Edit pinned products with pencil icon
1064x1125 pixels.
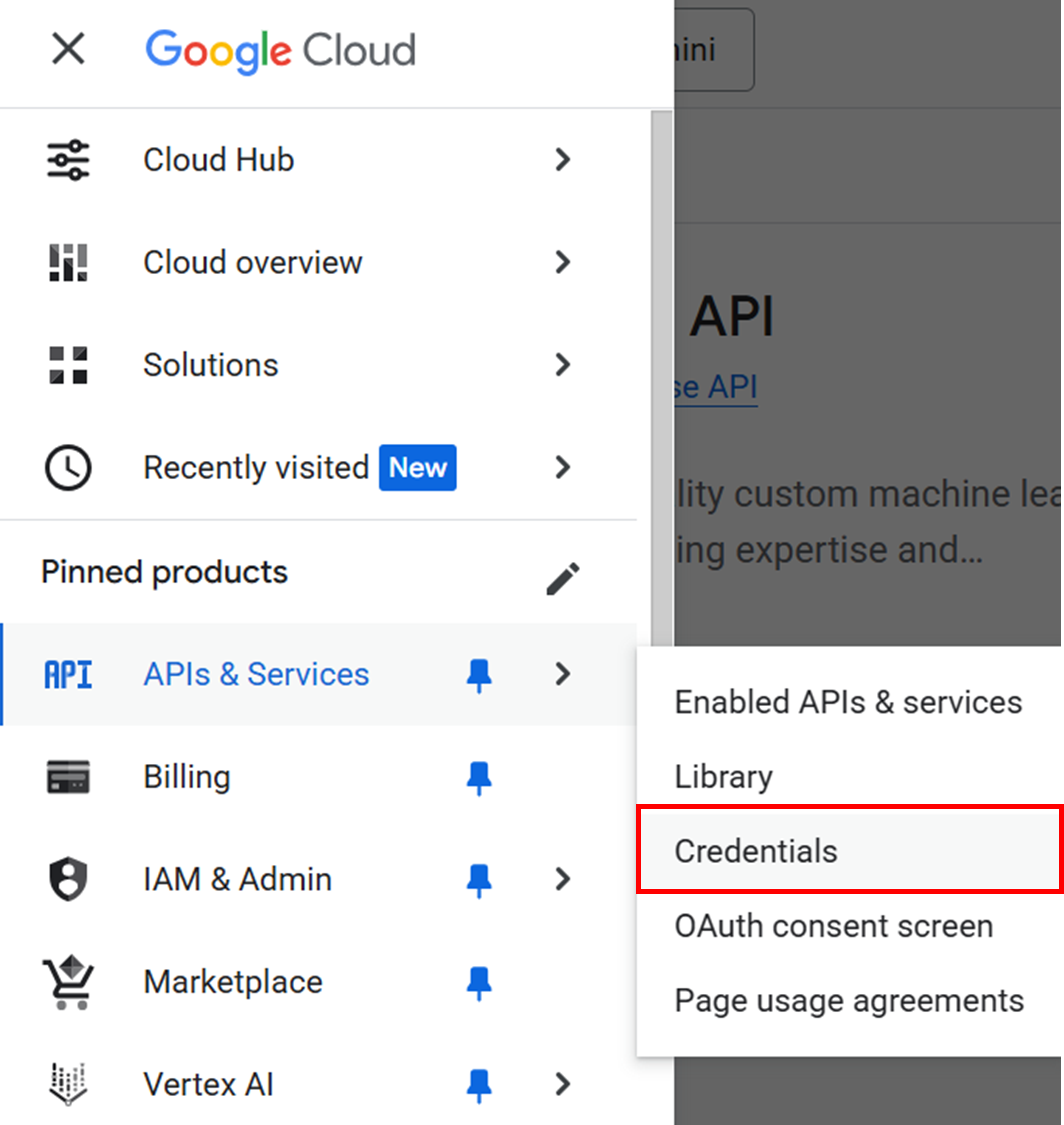562,578
